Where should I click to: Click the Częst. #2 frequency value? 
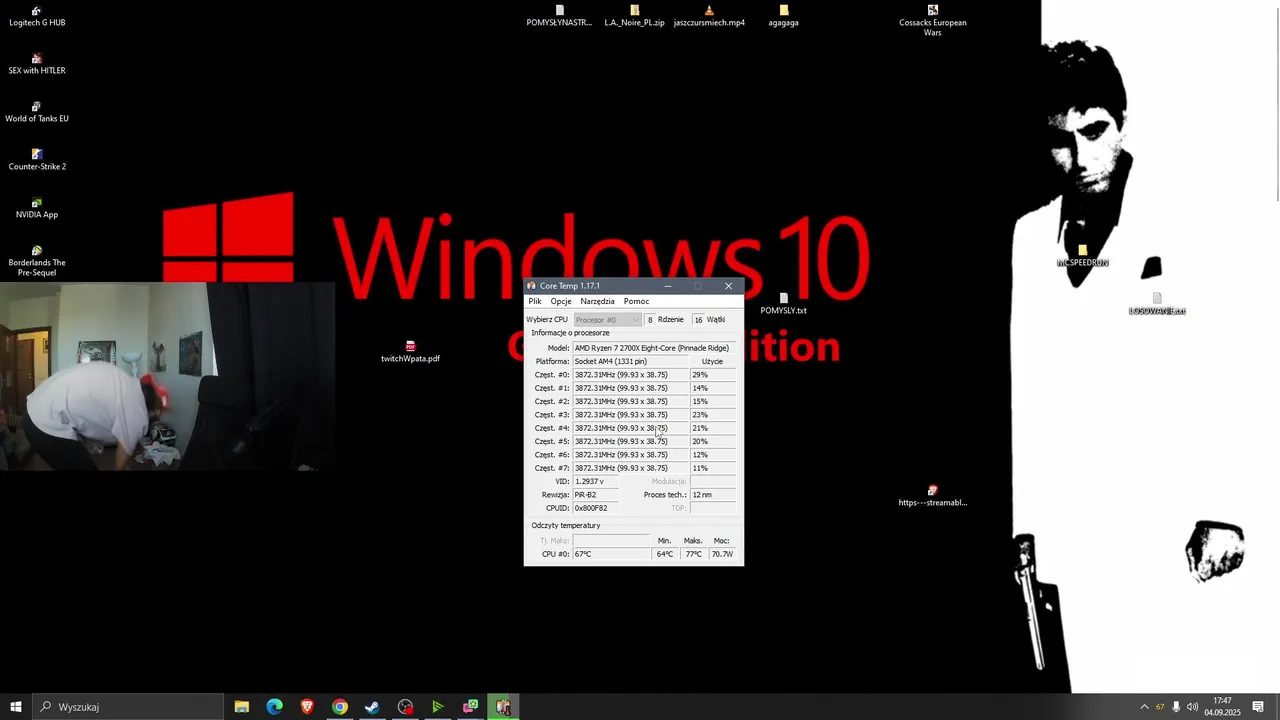click(x=631, y=401)
